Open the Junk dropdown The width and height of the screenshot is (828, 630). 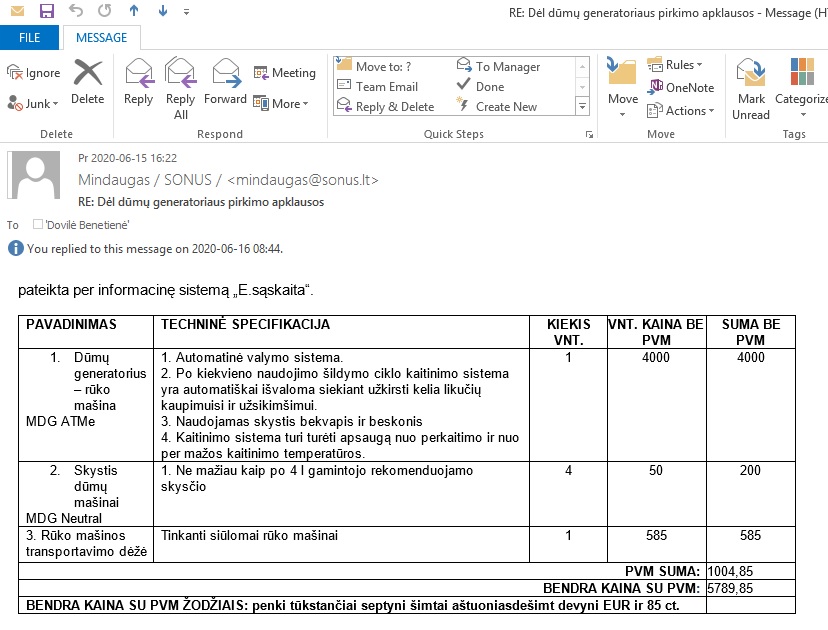[x=34, y=103]
